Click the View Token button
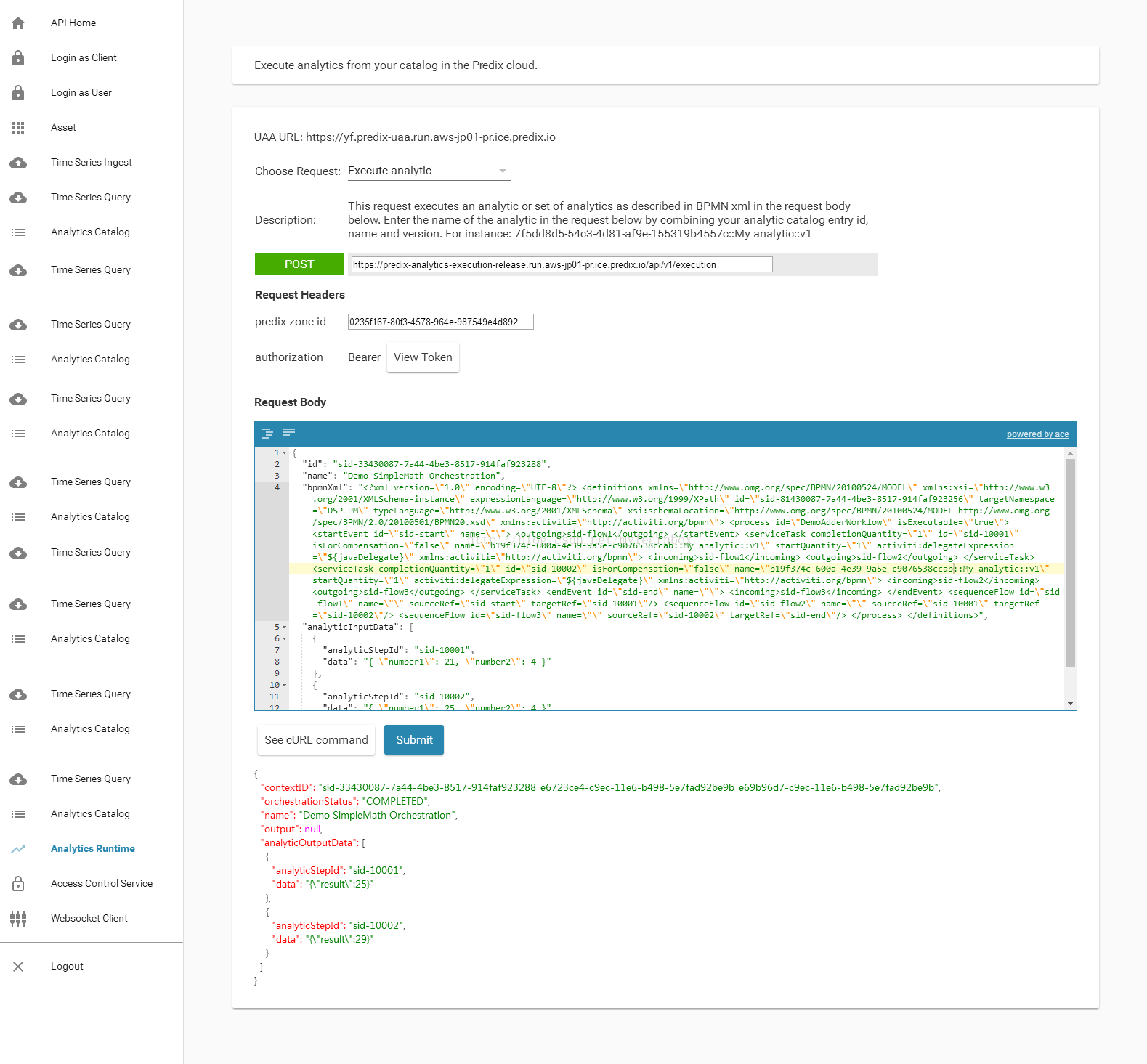Image resolution: width=1147 pixels, height=1064 pixels. click(x=423, y=357)
